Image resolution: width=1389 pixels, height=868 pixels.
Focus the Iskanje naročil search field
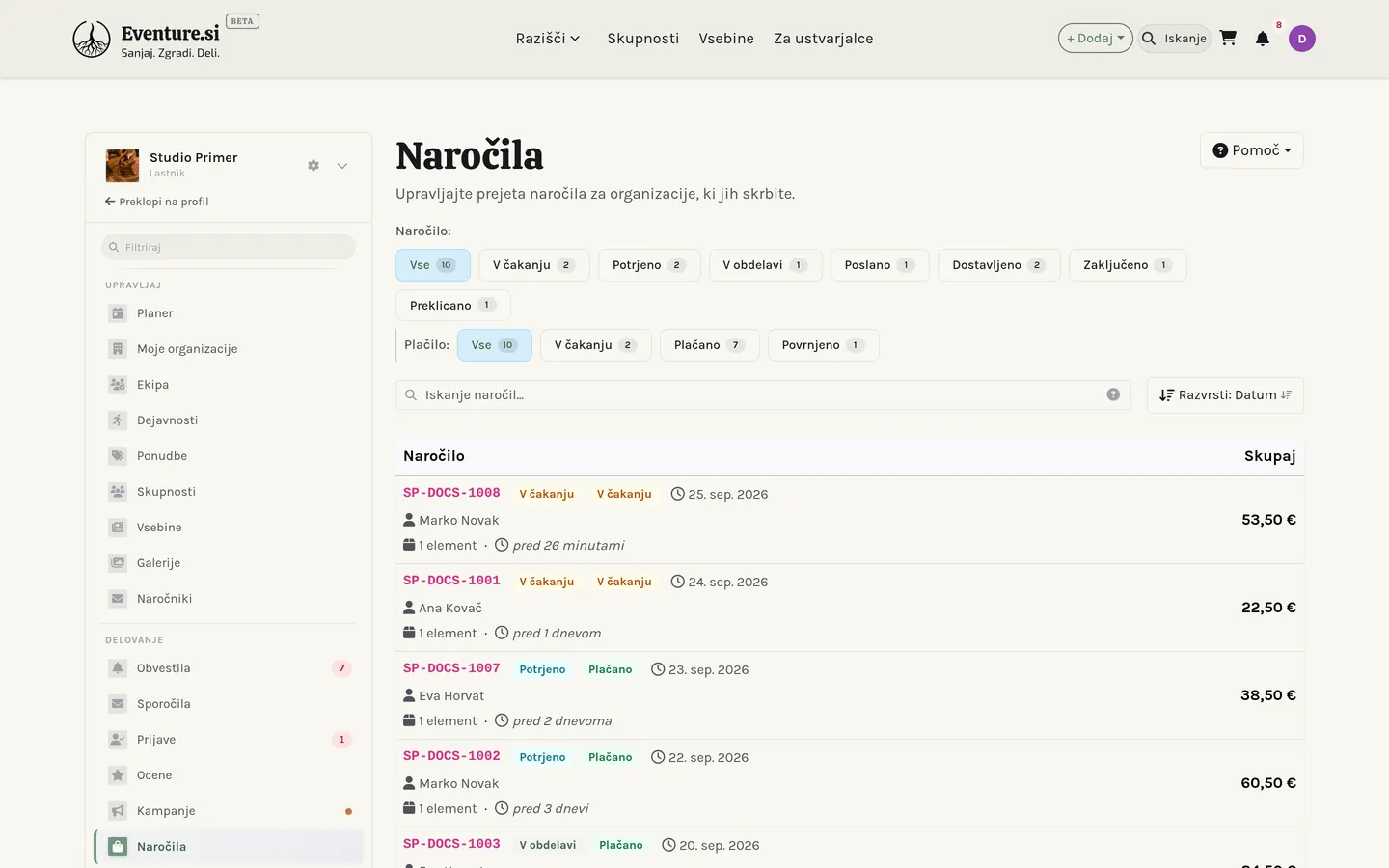pyautogui.click(x=763, y=394)
